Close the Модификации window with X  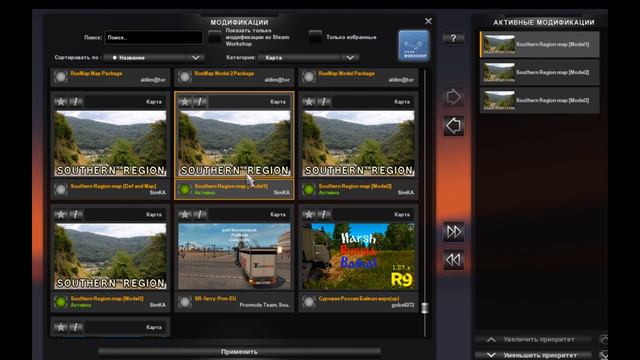[x=428, y=21]
